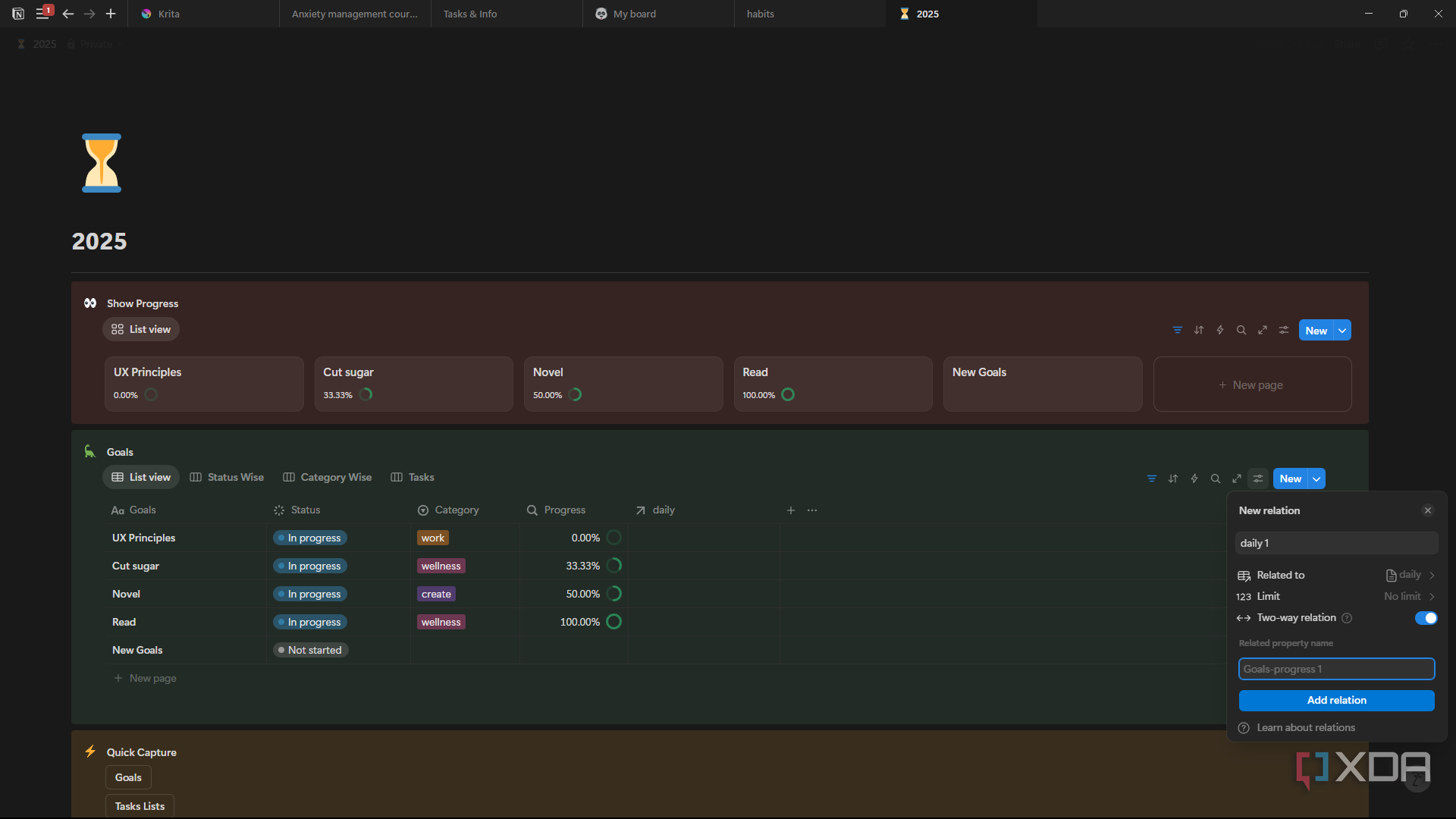Screen dimensions: 1456x819
Task: Open the Related to daily selector
Action: pyautogui.click(x=1336, y=575)
